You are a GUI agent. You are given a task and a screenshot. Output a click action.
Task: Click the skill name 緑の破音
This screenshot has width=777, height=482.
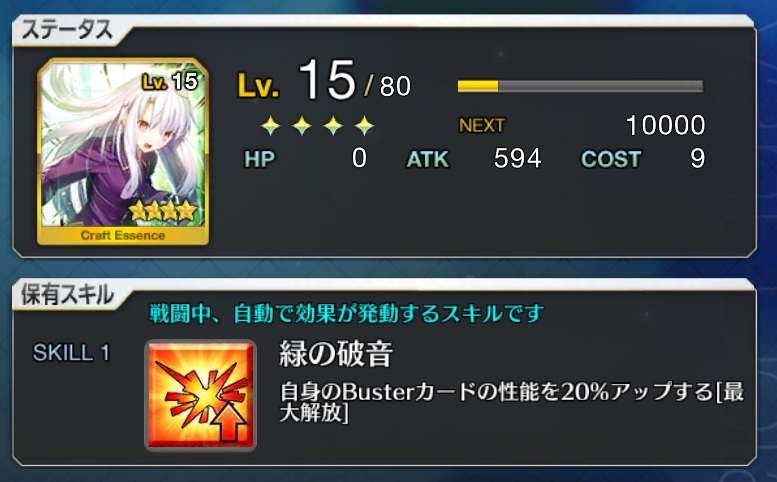pos(336,354)
